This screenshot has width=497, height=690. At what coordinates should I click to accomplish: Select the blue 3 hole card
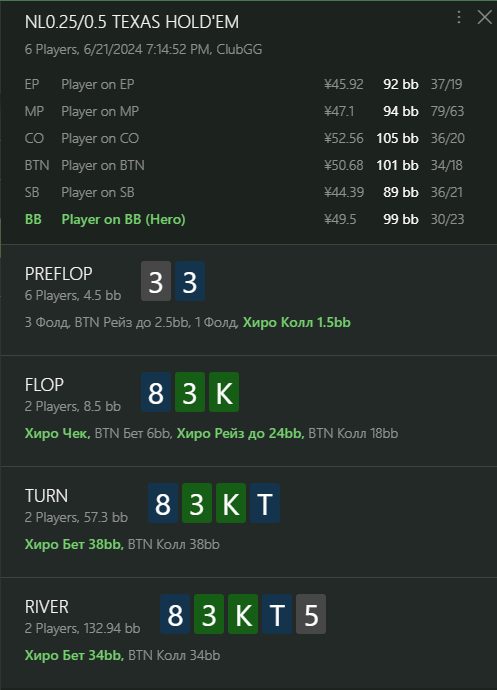coord(190,281)
